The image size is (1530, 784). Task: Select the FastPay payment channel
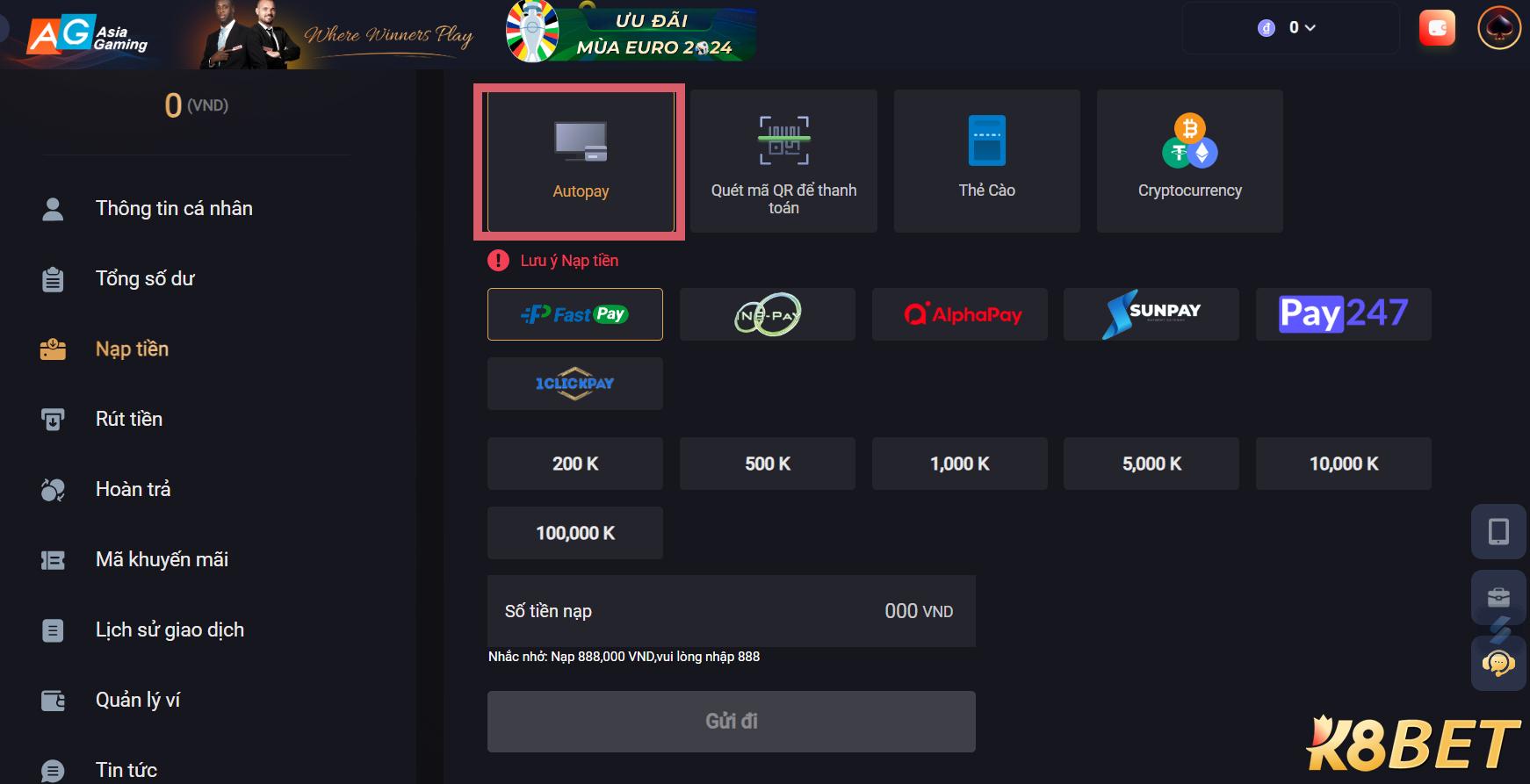(x=575, y=314)
